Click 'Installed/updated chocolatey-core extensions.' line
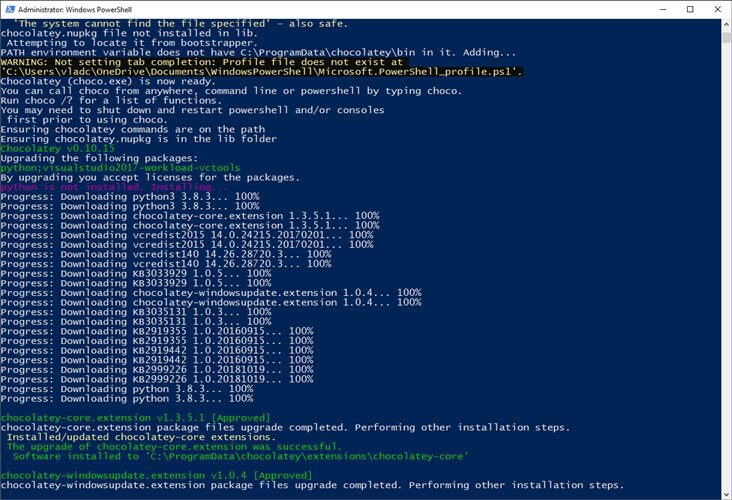The image size is (732, 500). pyautogui.click(x=141, y=437)
